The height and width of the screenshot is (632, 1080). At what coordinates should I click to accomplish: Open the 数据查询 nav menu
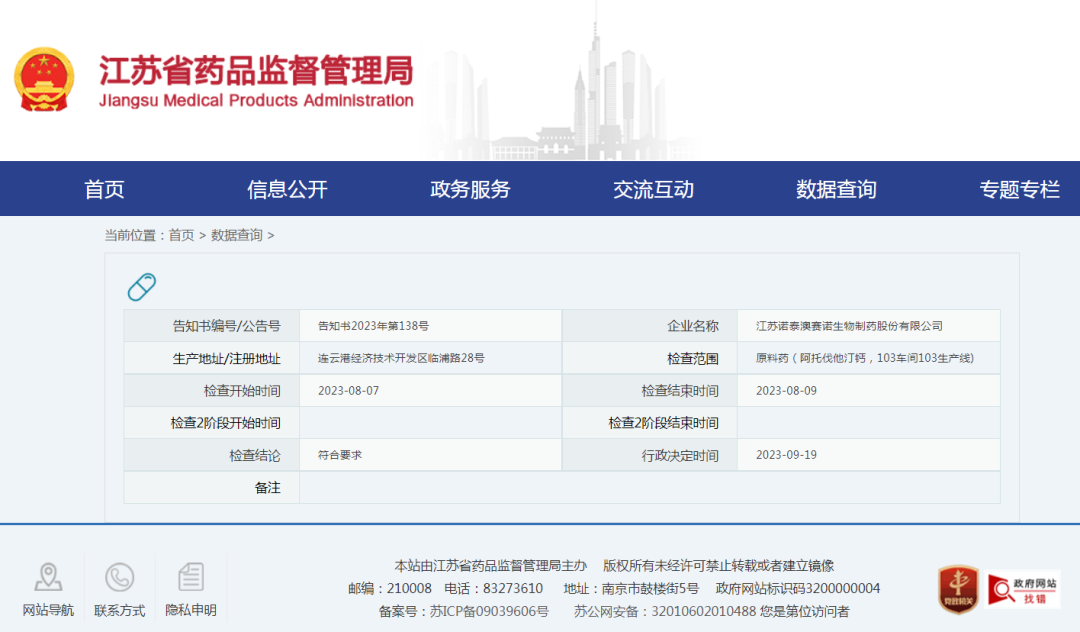pyautogui.click(x=836, y=189)
